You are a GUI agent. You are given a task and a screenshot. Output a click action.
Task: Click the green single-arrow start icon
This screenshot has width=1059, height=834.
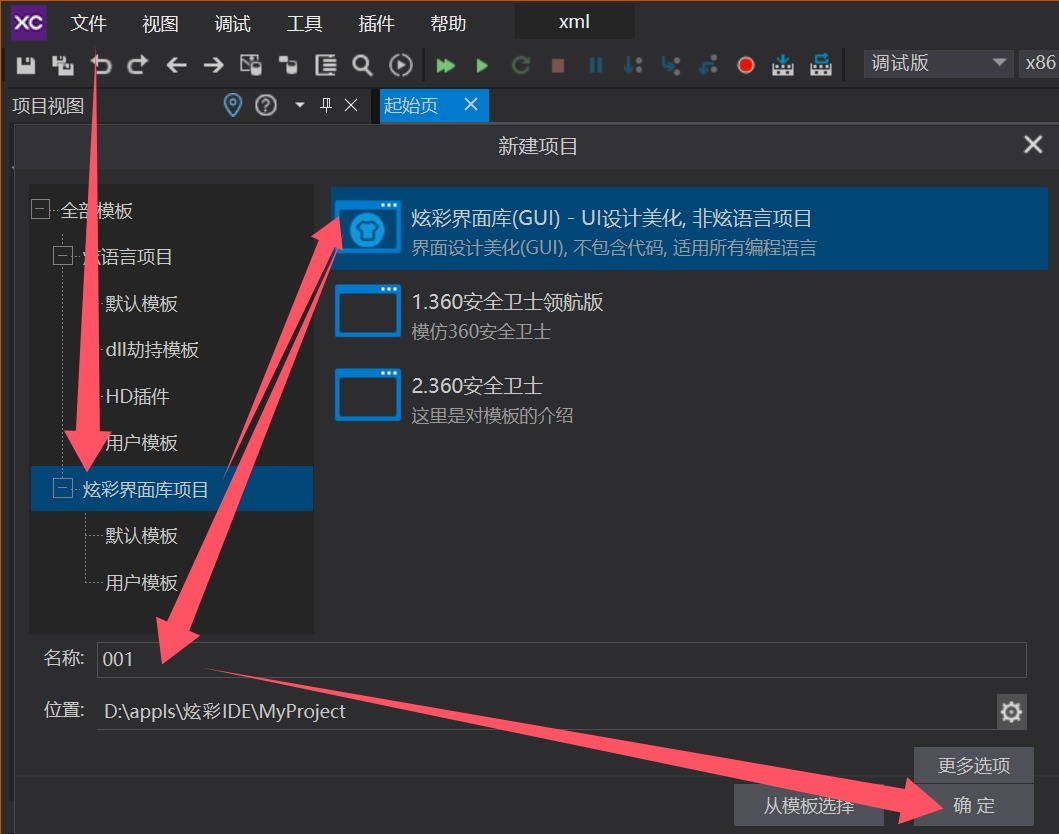[482, 66]
